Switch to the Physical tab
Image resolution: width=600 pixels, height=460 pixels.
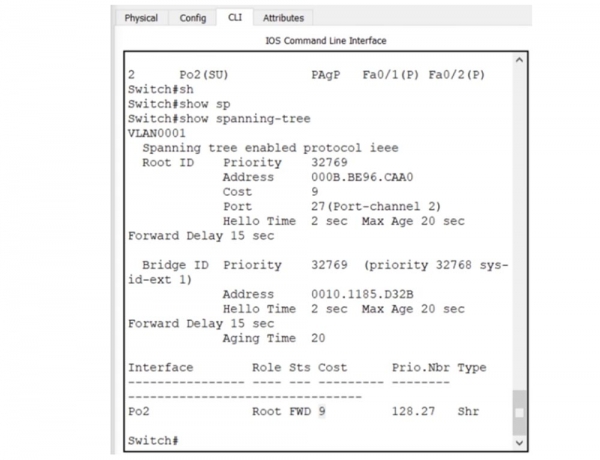[x=141, y=18]
